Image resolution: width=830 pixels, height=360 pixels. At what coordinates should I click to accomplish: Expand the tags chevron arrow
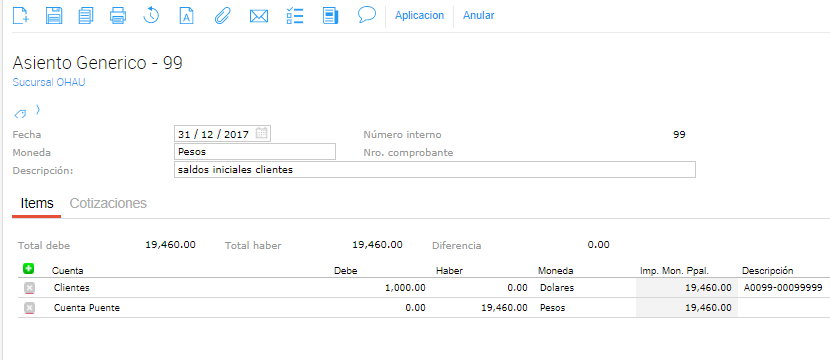(38, 110)
